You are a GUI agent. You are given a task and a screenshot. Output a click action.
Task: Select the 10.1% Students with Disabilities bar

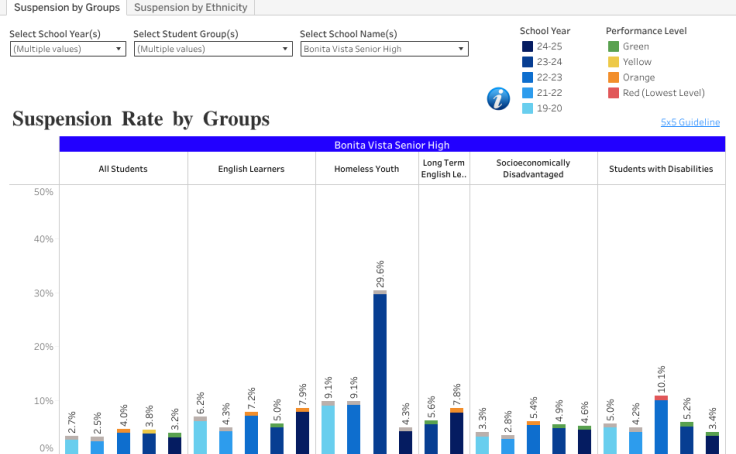point(661,426)
